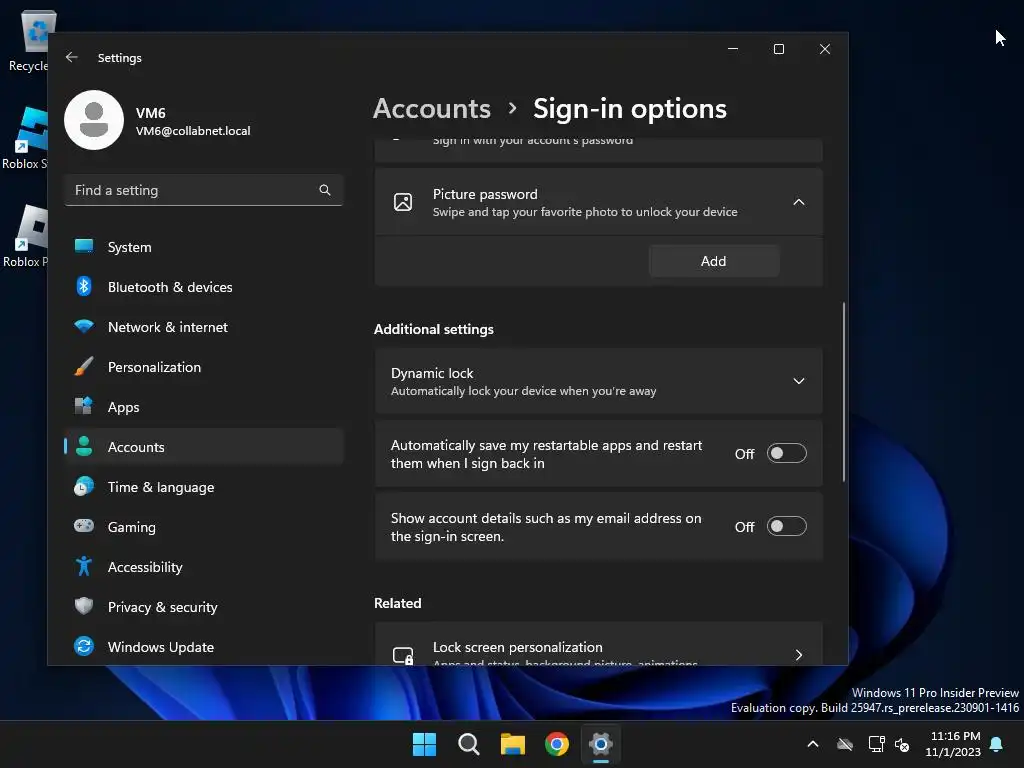Click the Accounts breadcrumb link
The height and width of the screenshot is (768, 1024).
coord(432,108)
